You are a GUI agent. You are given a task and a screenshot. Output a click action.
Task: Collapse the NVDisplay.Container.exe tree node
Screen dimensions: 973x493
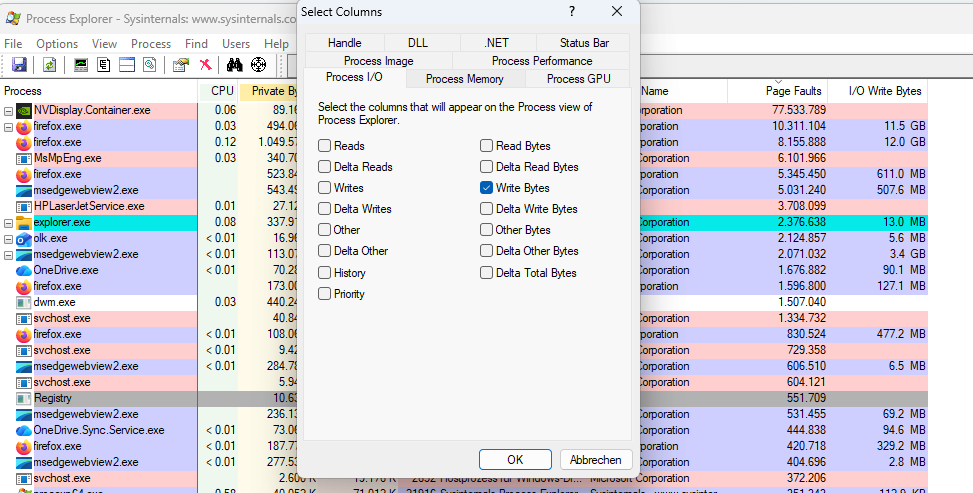[x=9, y=111]
